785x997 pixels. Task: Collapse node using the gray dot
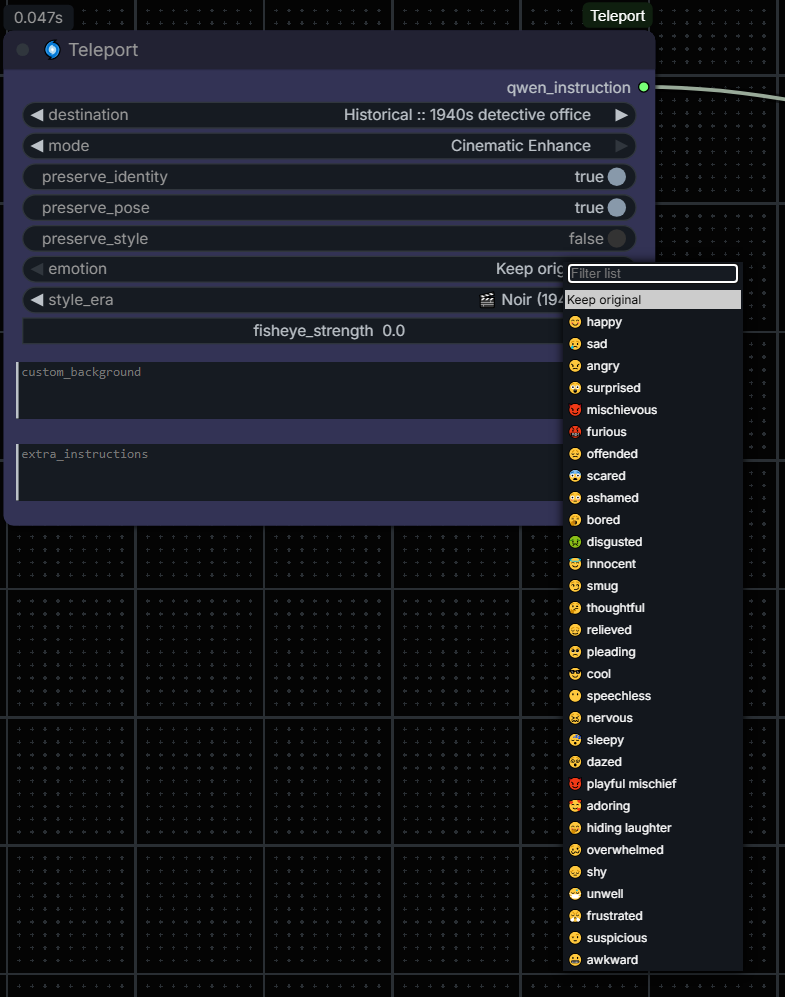(x=23, y=50)
